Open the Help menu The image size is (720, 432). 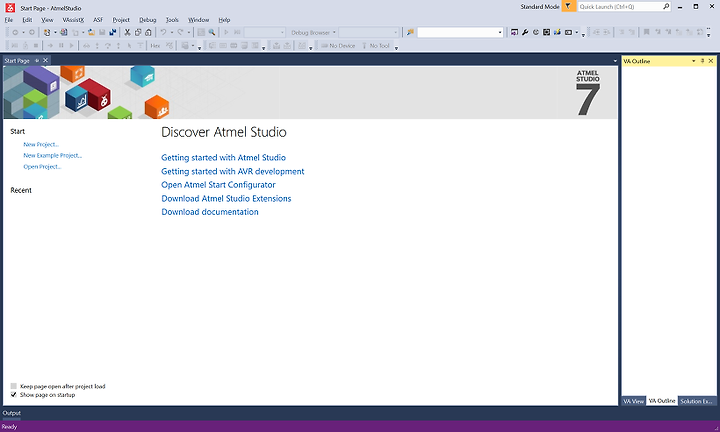tap(224, 20)
